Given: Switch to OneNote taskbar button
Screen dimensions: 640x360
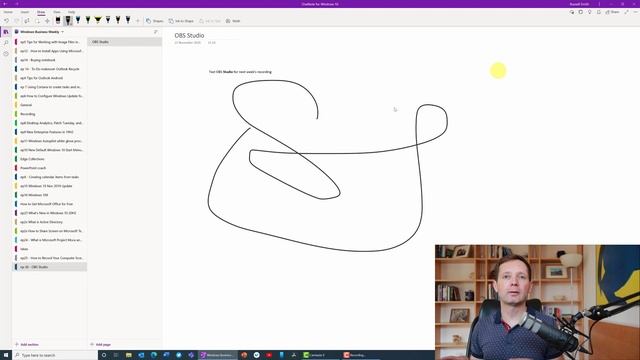Looking at the screenshot, I should click(x=217, y=355).
